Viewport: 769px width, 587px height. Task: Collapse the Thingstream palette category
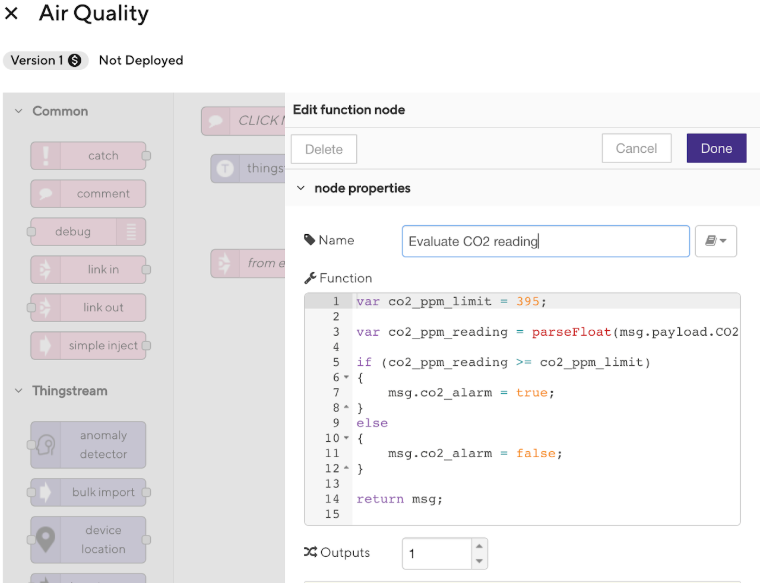click(x=19, y=391)
